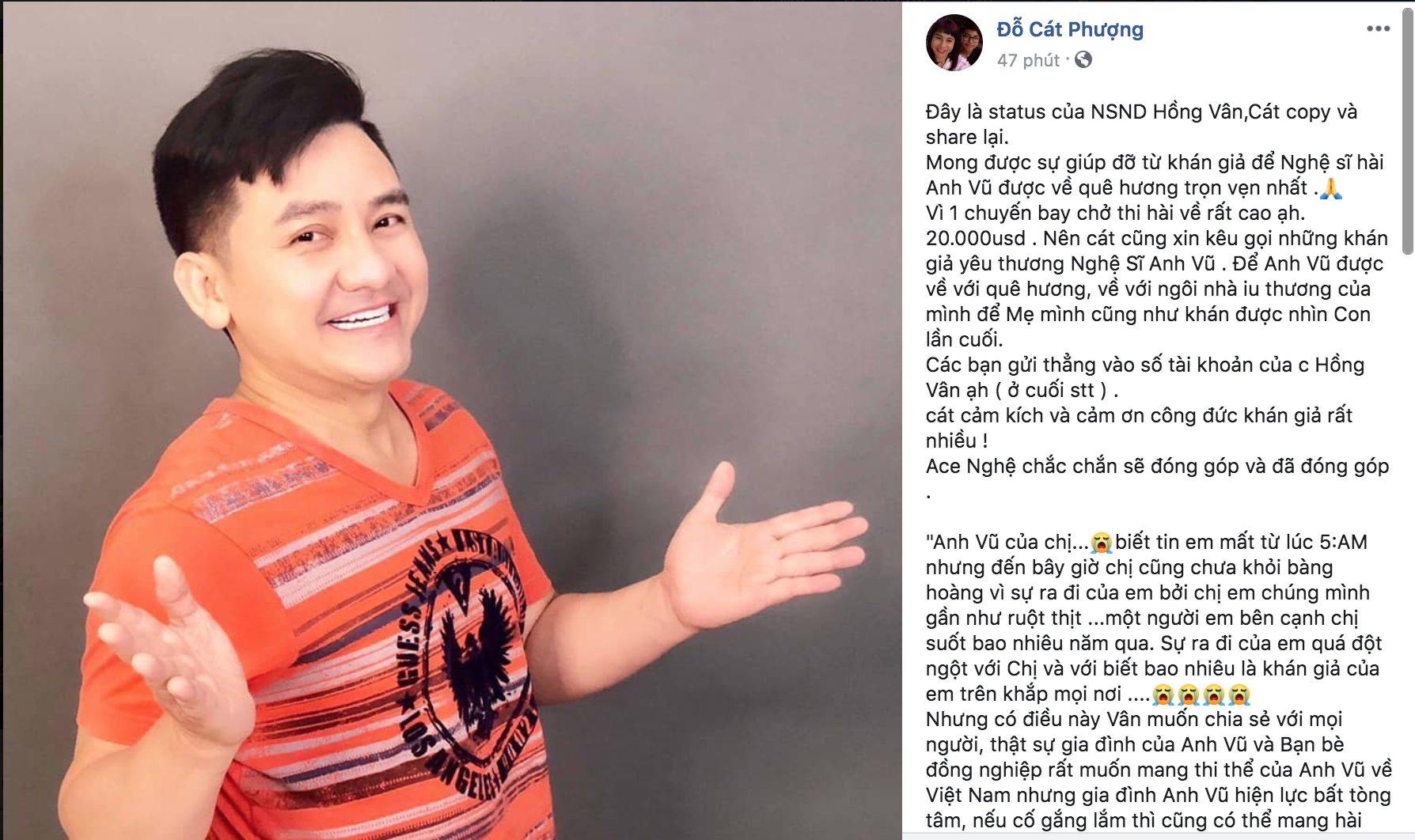Open the post via "47 phút" timestamp

point(1028,60)
